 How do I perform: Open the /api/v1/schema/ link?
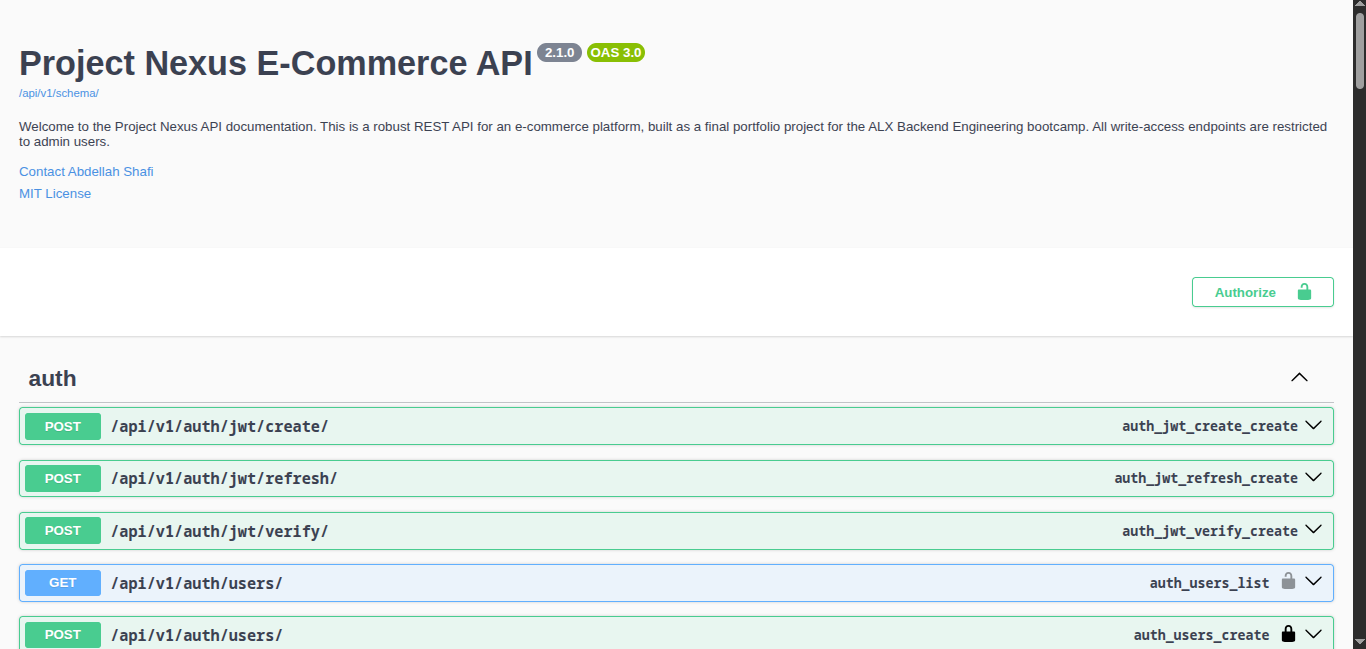pos(59,93)
